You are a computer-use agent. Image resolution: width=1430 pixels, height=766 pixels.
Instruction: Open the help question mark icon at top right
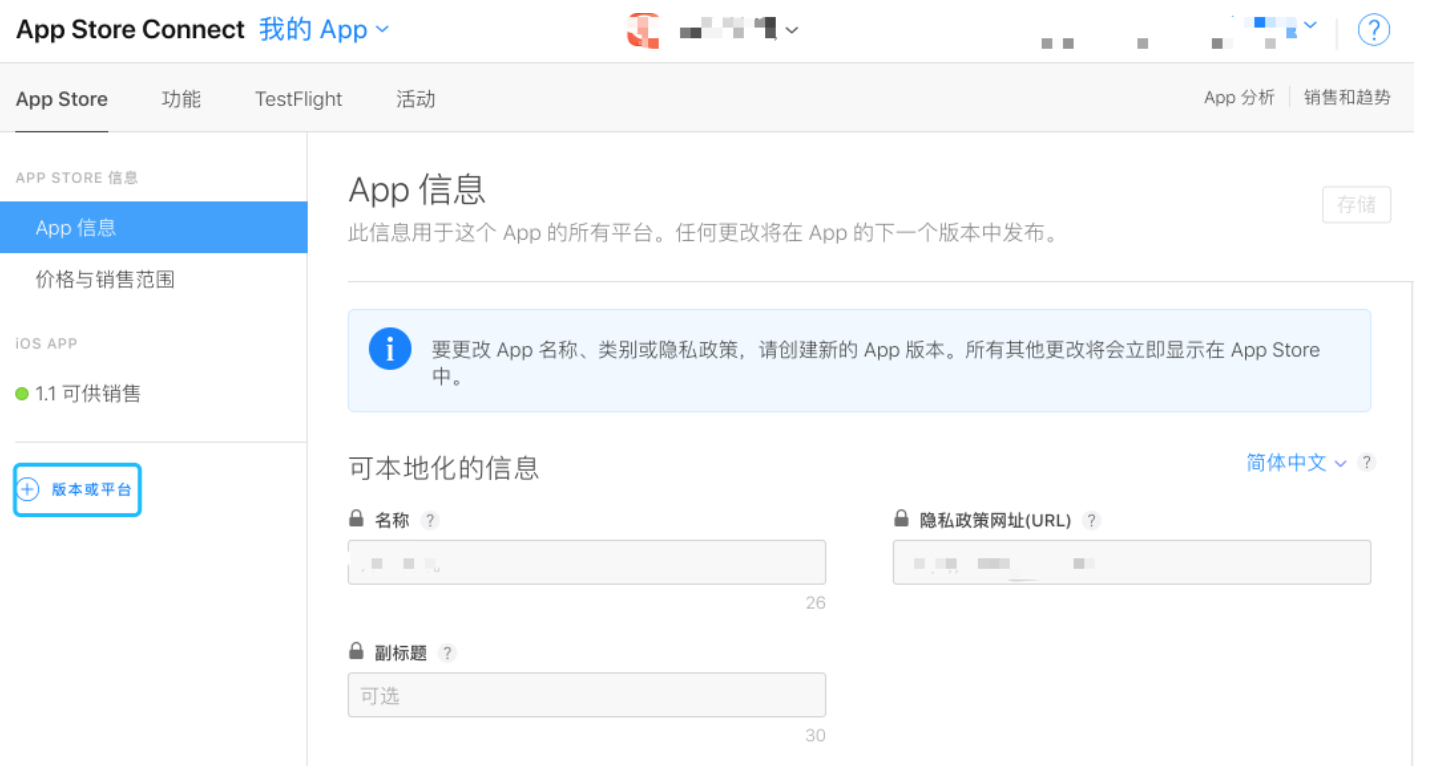[1373, 30]
